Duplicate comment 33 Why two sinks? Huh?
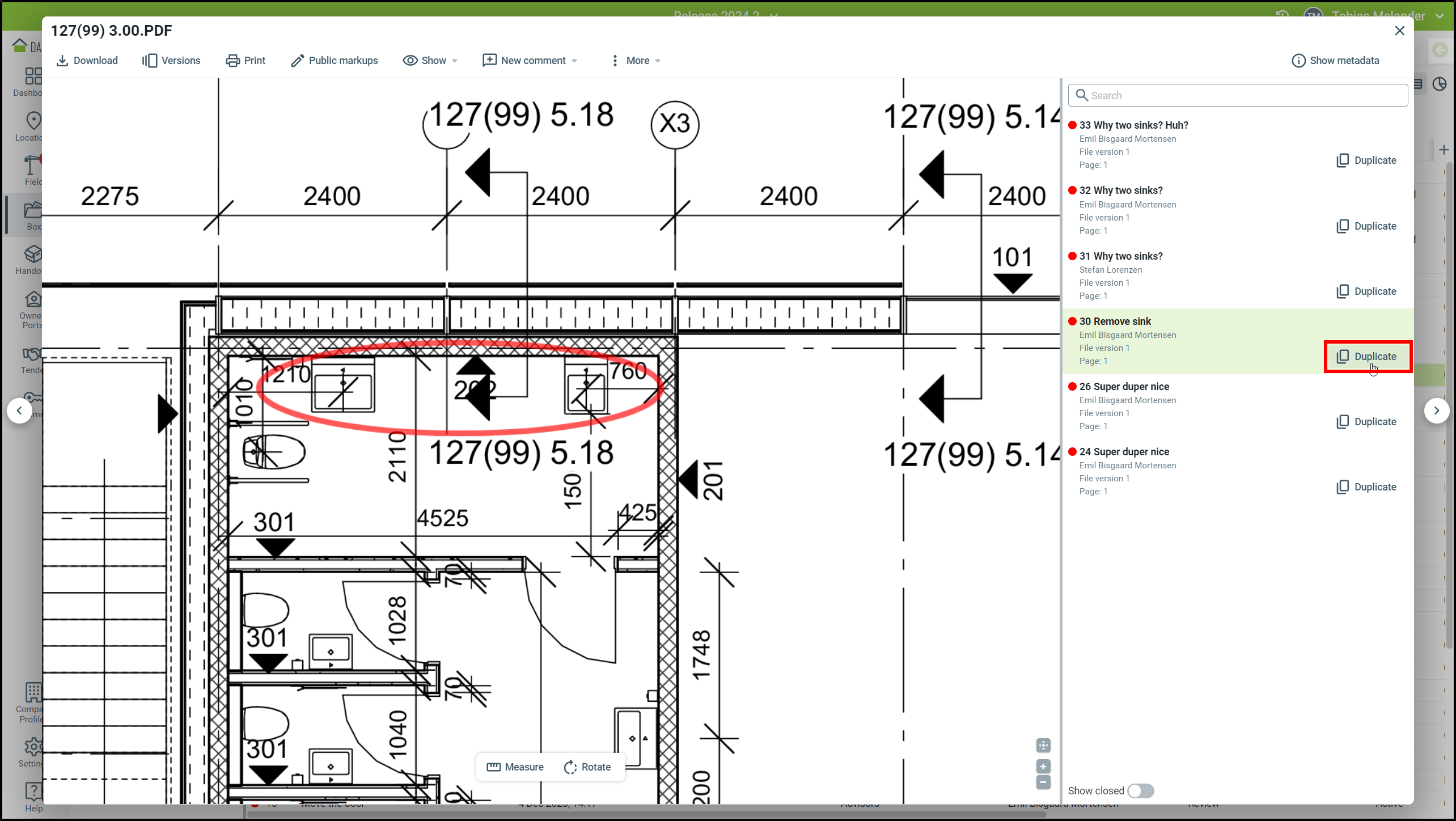1456x821 pixels. 1366,160
